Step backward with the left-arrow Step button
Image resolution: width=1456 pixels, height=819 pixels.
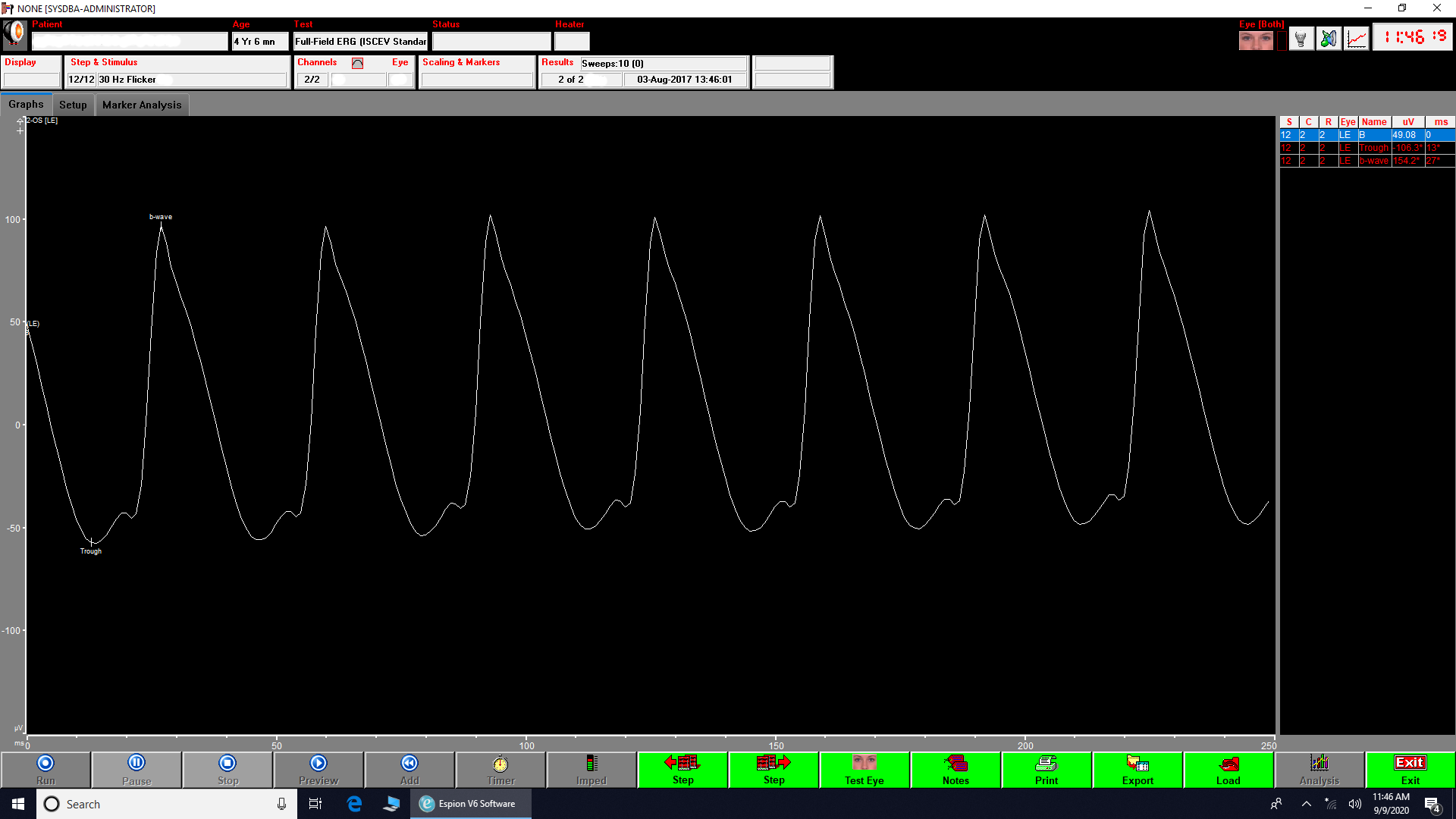[682, 770]
